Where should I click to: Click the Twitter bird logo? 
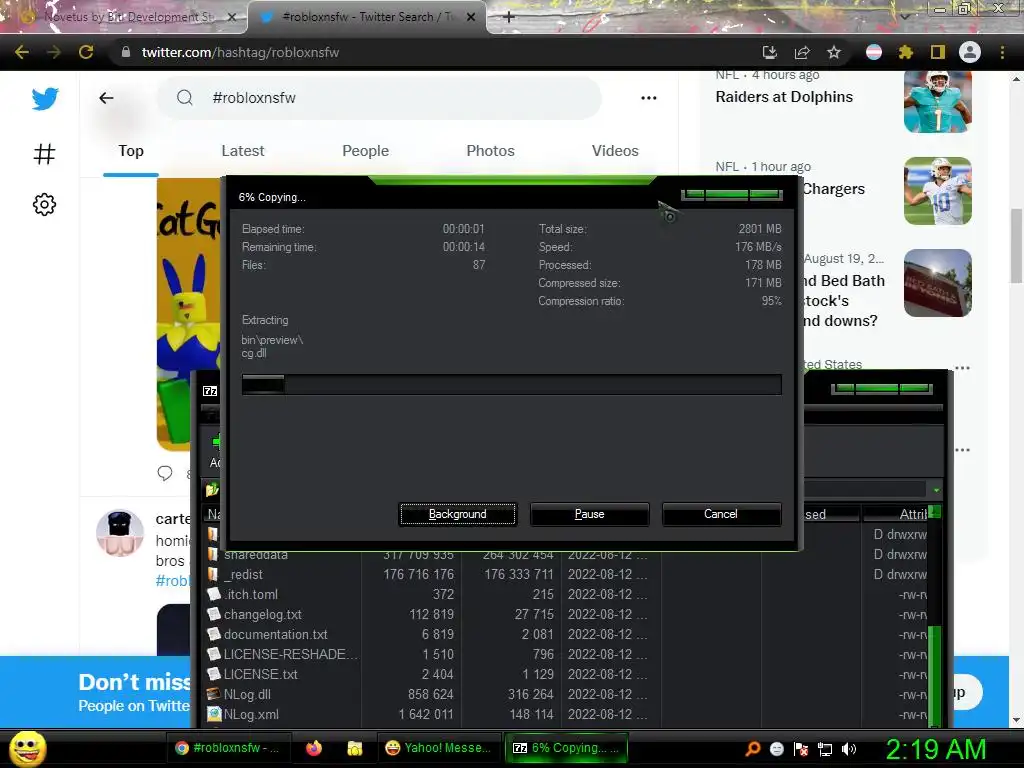[45, 99]
